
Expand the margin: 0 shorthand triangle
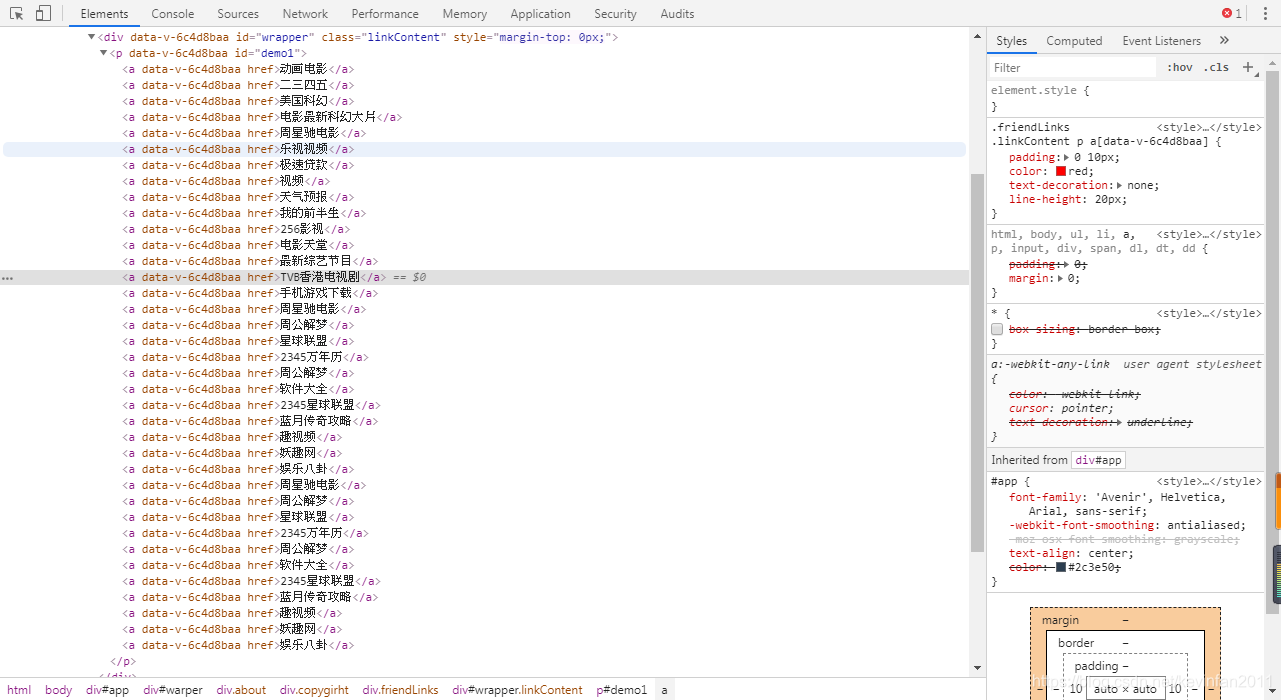tap(1060, 278)
